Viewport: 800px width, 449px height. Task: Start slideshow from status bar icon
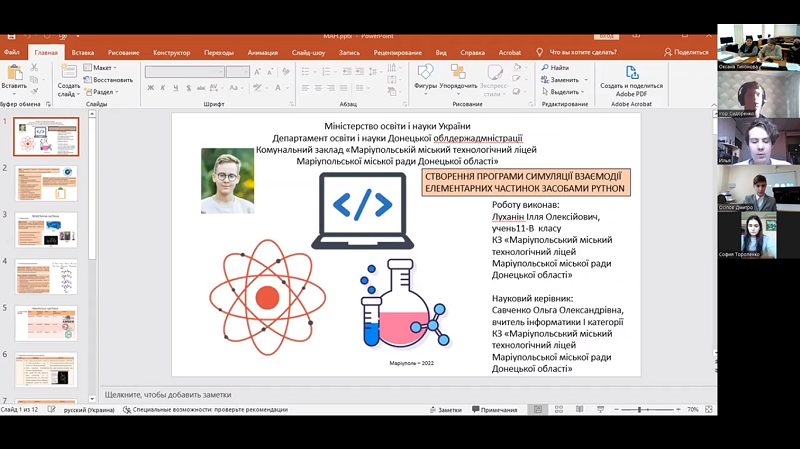click(601, 409)
